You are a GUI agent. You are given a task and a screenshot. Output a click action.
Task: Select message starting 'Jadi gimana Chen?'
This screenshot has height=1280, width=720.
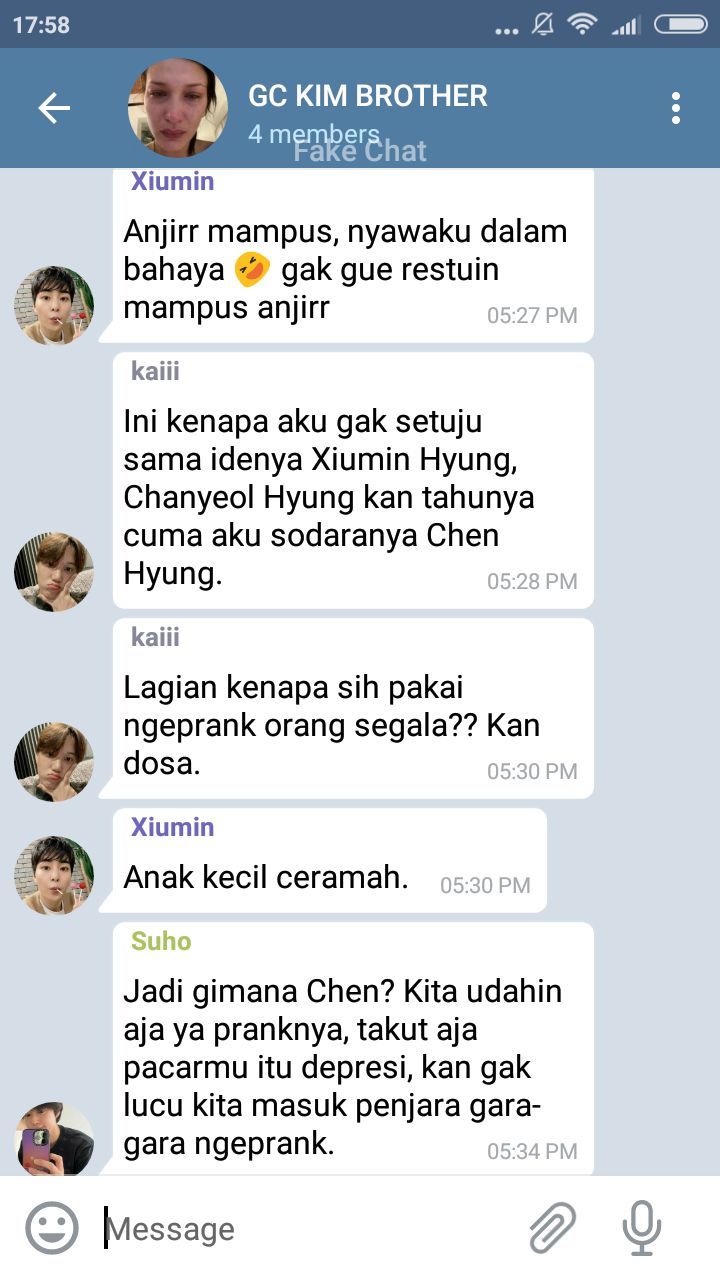[353, 1049]
